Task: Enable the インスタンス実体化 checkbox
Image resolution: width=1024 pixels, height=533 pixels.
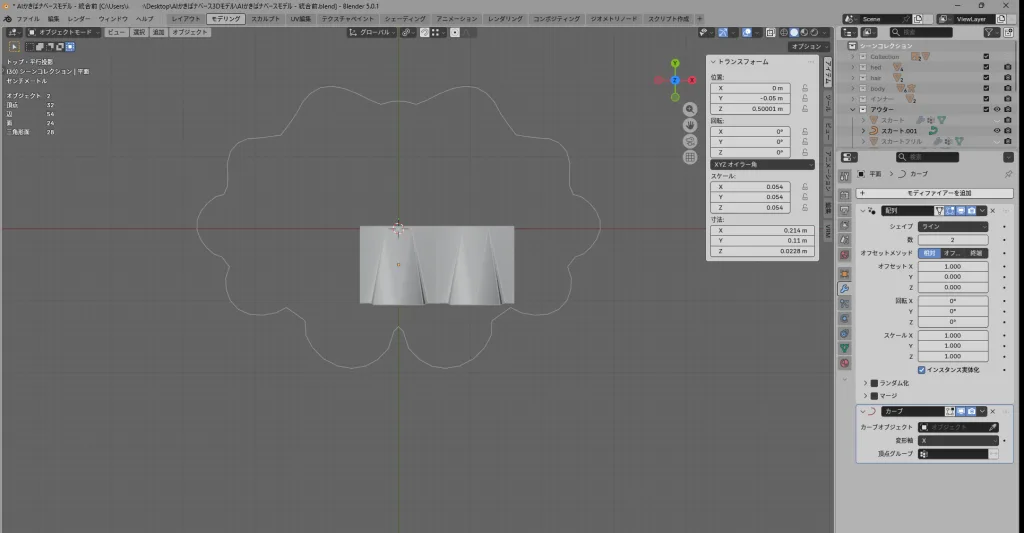Action: pyautogui.click(x=922, y=369)
